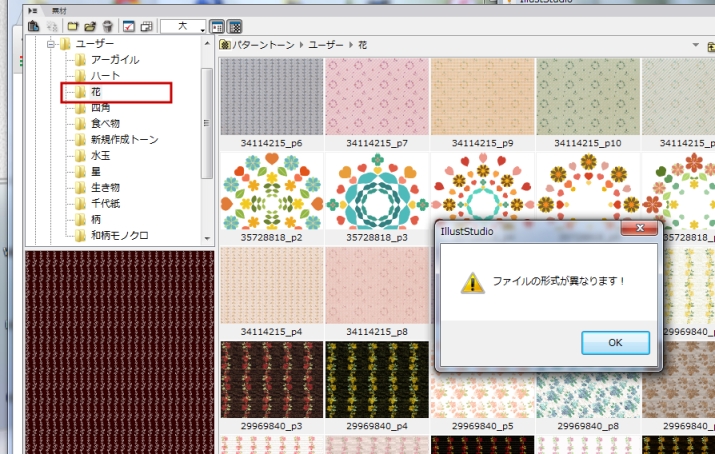Click the trash delete icon

click(106, 26)
